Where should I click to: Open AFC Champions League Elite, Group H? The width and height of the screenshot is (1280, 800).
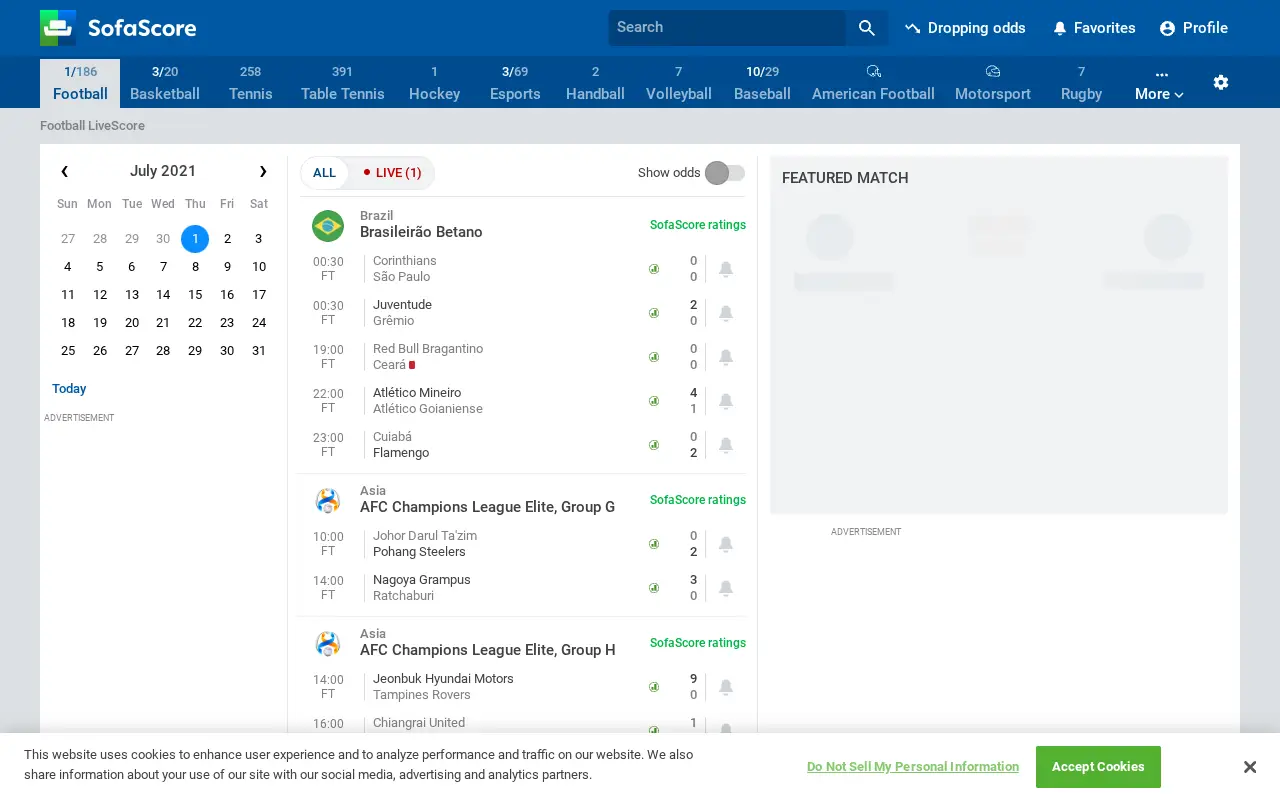click(x=488, y=650)
